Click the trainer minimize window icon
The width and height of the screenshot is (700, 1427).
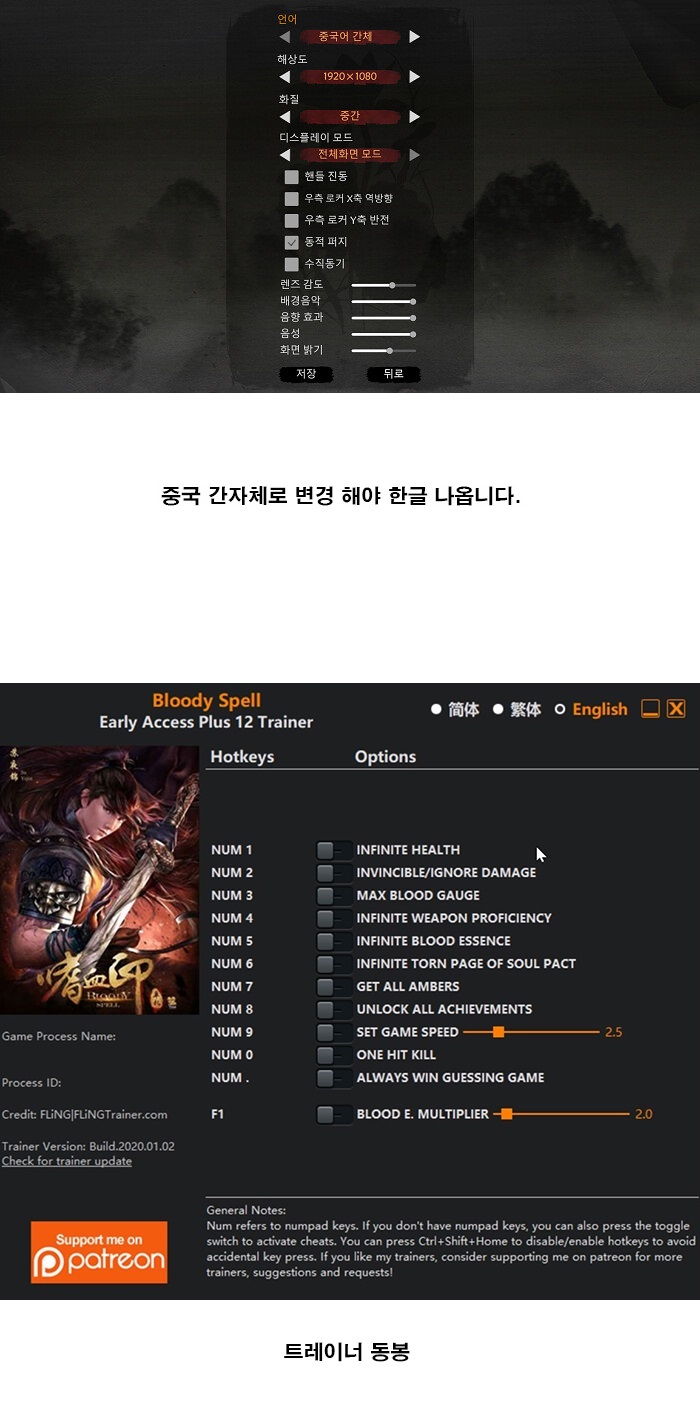(650, 709)
